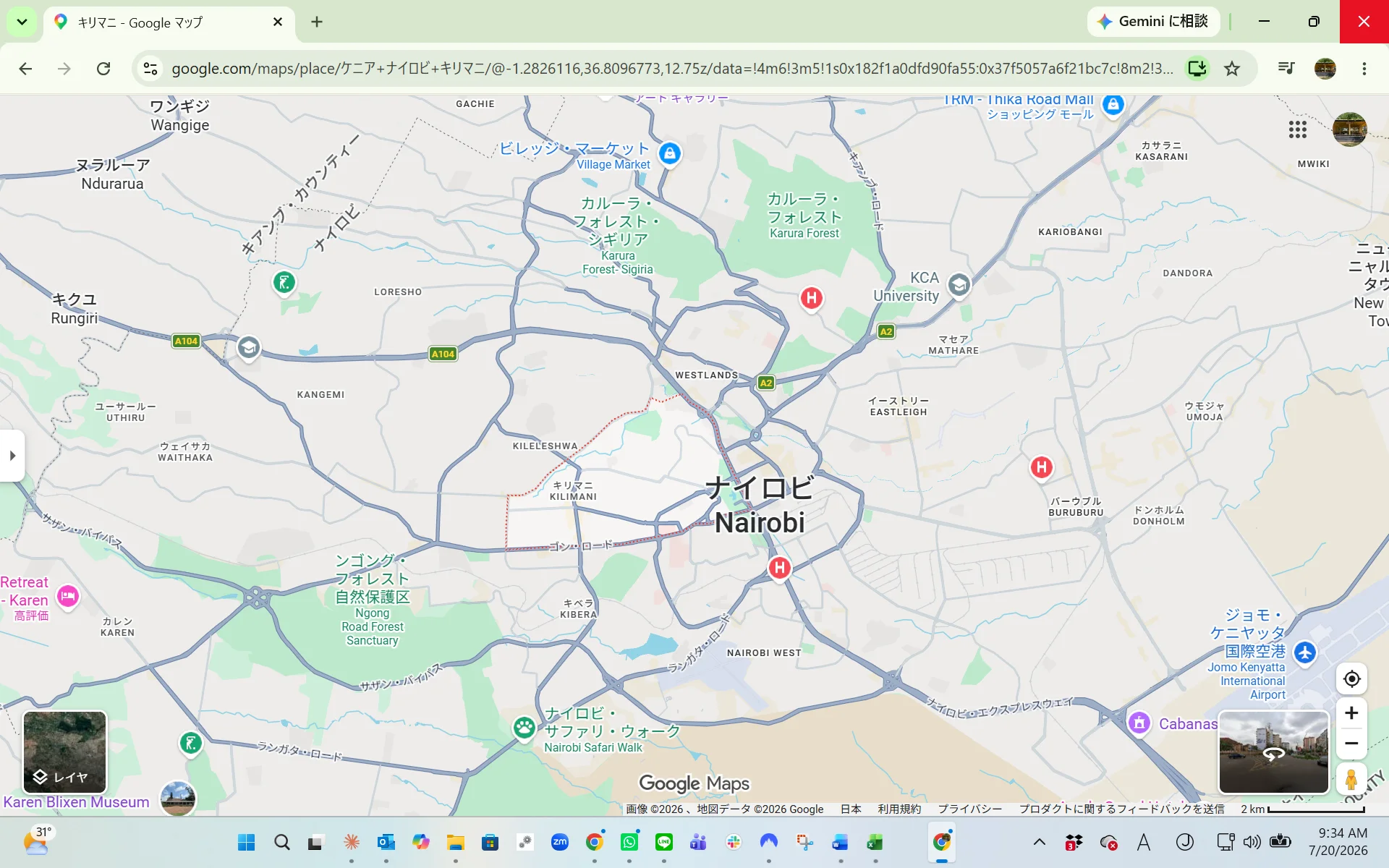Close the Google Maps browser tab
This screenshot has width=1389, height=868.
[x=278, y=22]
